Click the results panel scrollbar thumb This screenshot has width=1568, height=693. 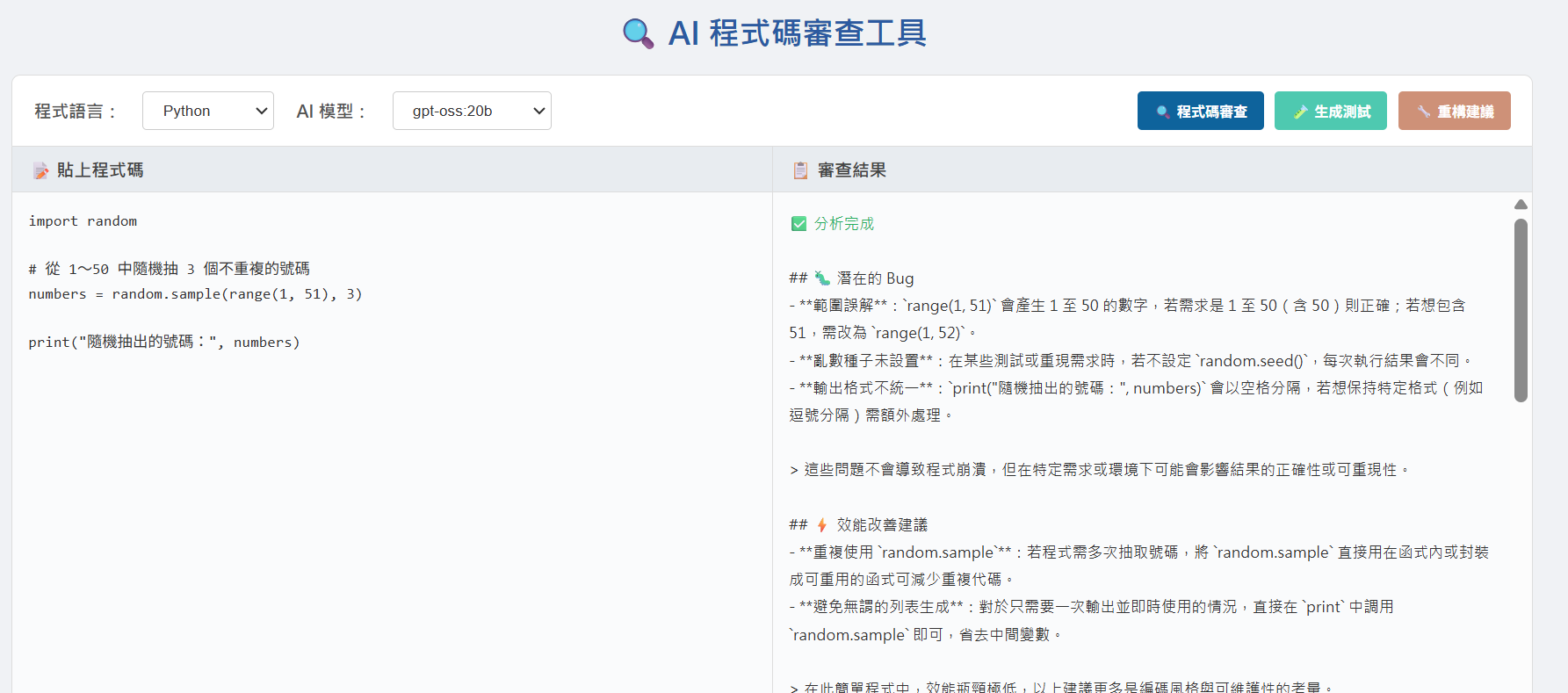(x=1521, y=309)
